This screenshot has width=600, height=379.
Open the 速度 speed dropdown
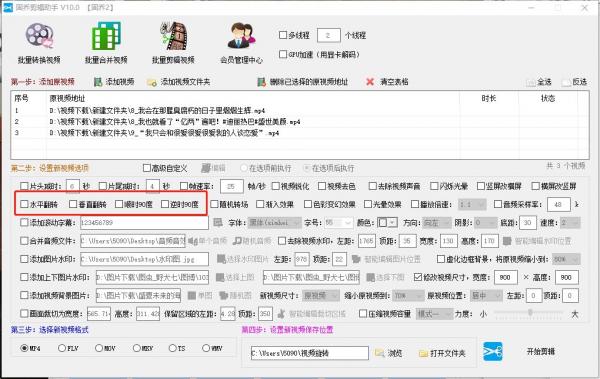[570, 222]
